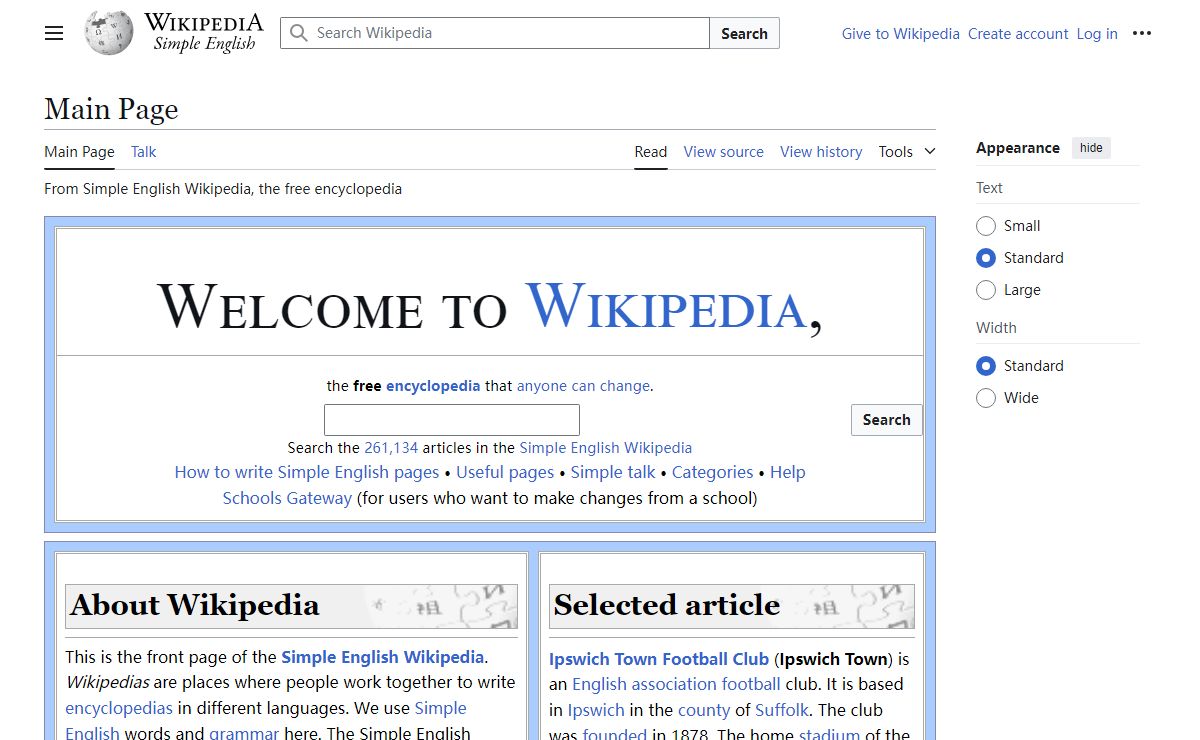
Task: Click the Create account link
Action: click(x=1018, y=33)
